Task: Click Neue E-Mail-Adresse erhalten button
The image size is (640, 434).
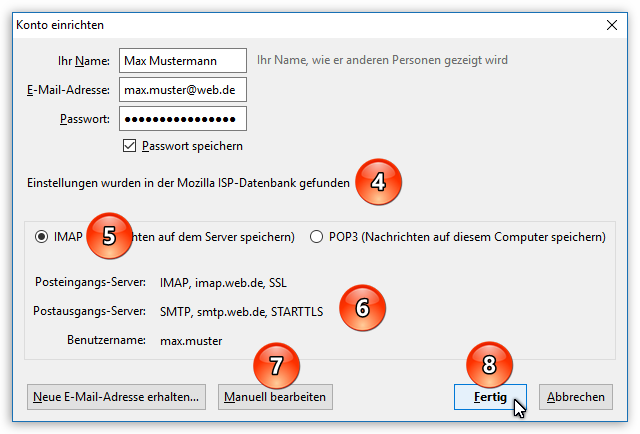Action: 117,397
